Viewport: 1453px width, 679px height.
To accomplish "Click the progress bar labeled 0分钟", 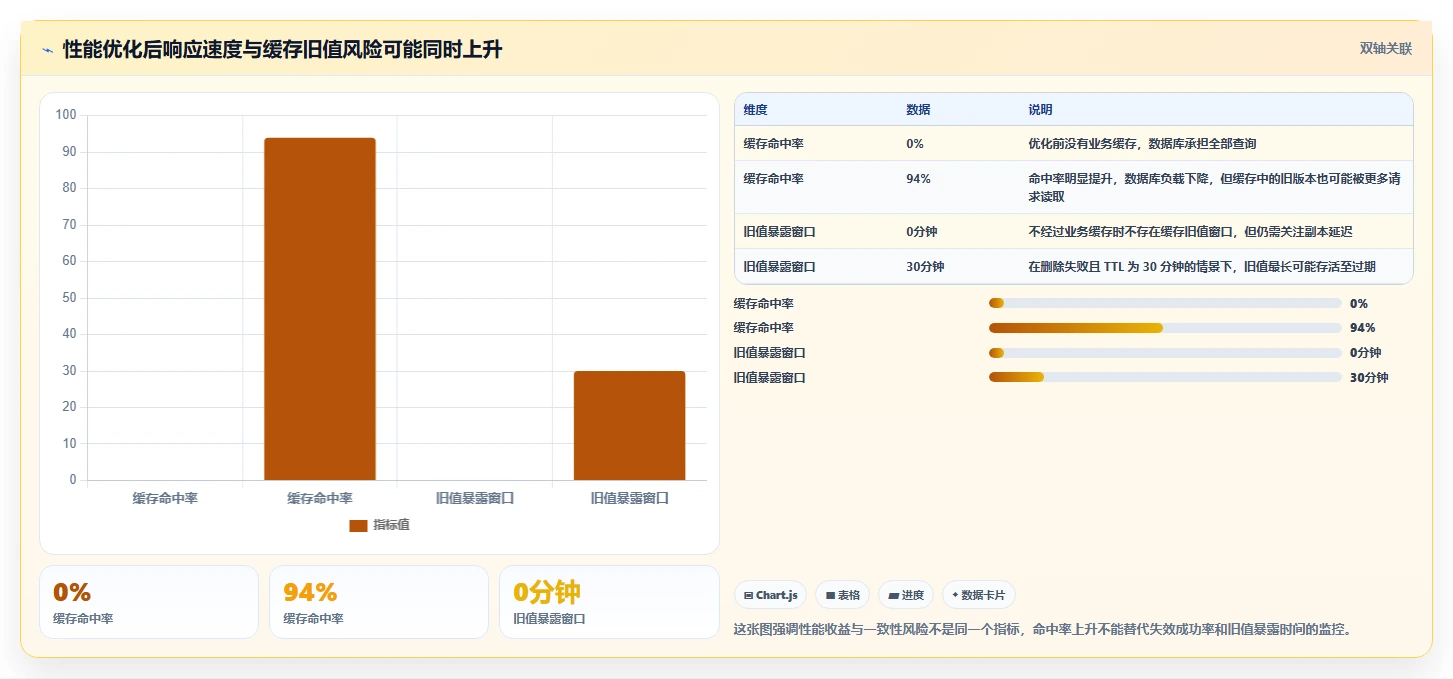I will click(x=1165, y=352).
